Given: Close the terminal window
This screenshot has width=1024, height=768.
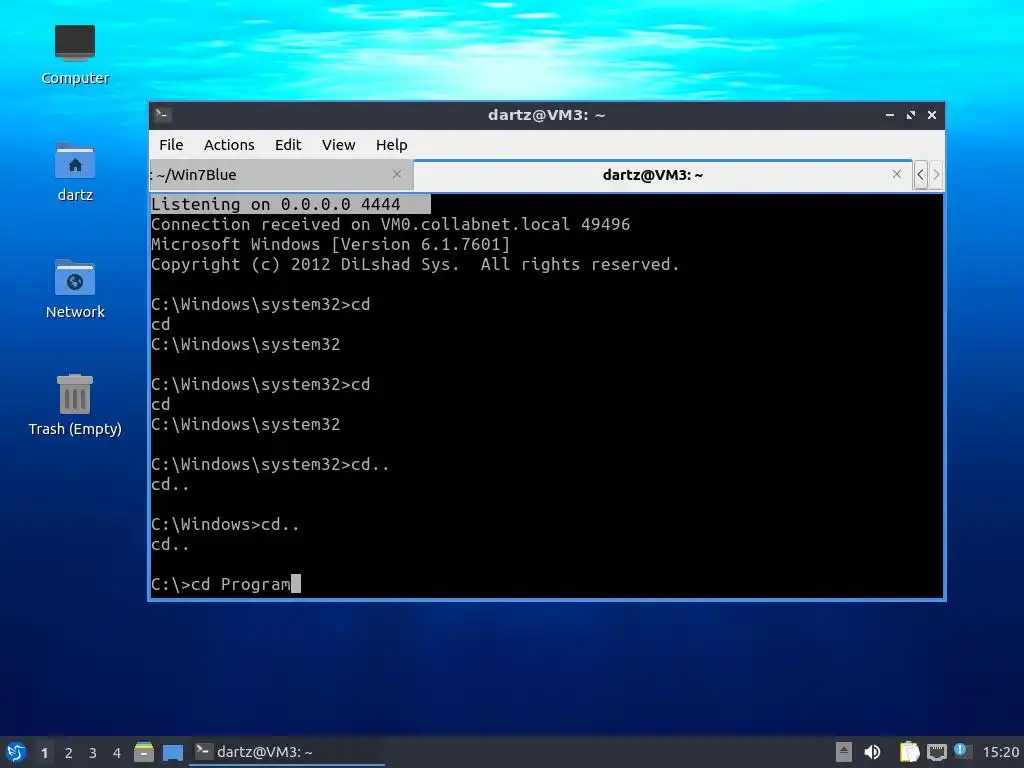Looking at the screenshot, I should tap(932, 115).
